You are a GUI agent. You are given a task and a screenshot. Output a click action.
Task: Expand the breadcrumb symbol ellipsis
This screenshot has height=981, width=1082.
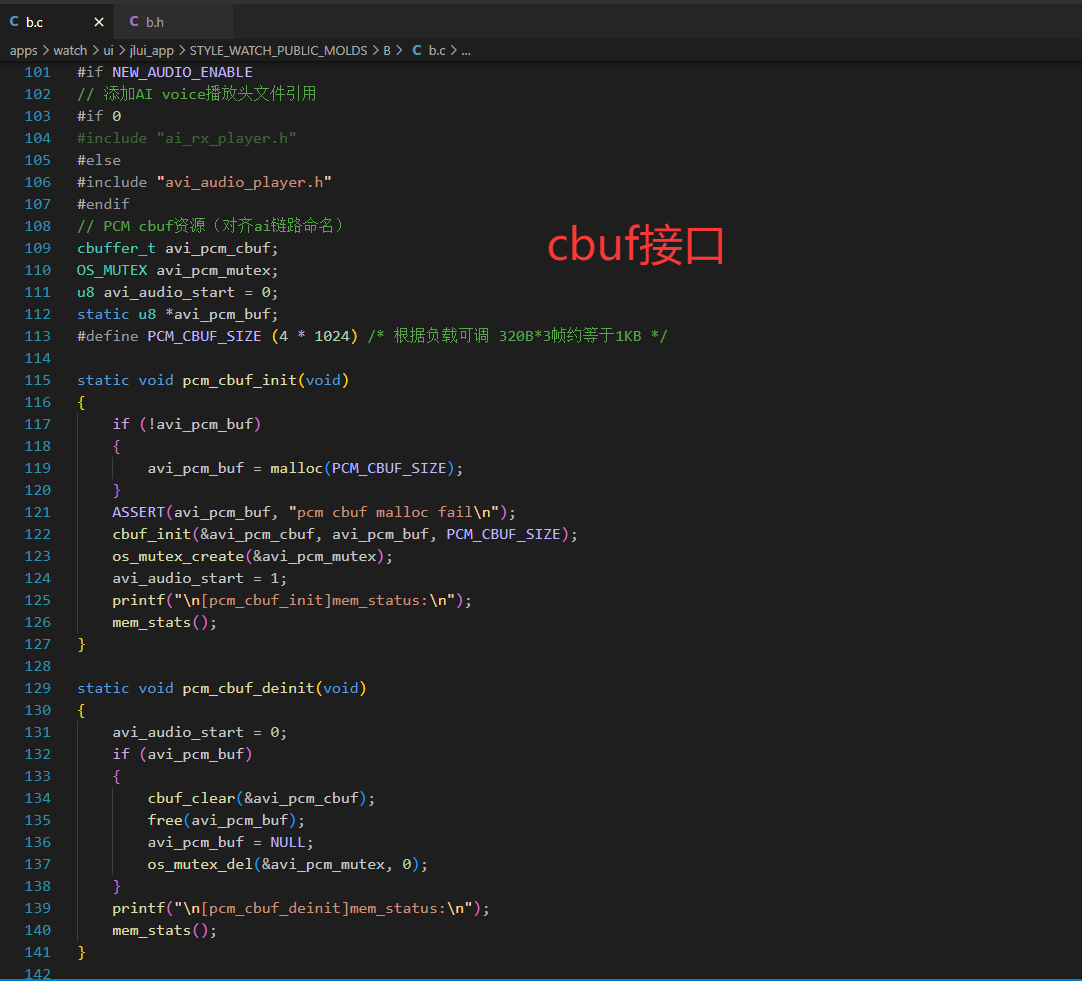(466, 50)
